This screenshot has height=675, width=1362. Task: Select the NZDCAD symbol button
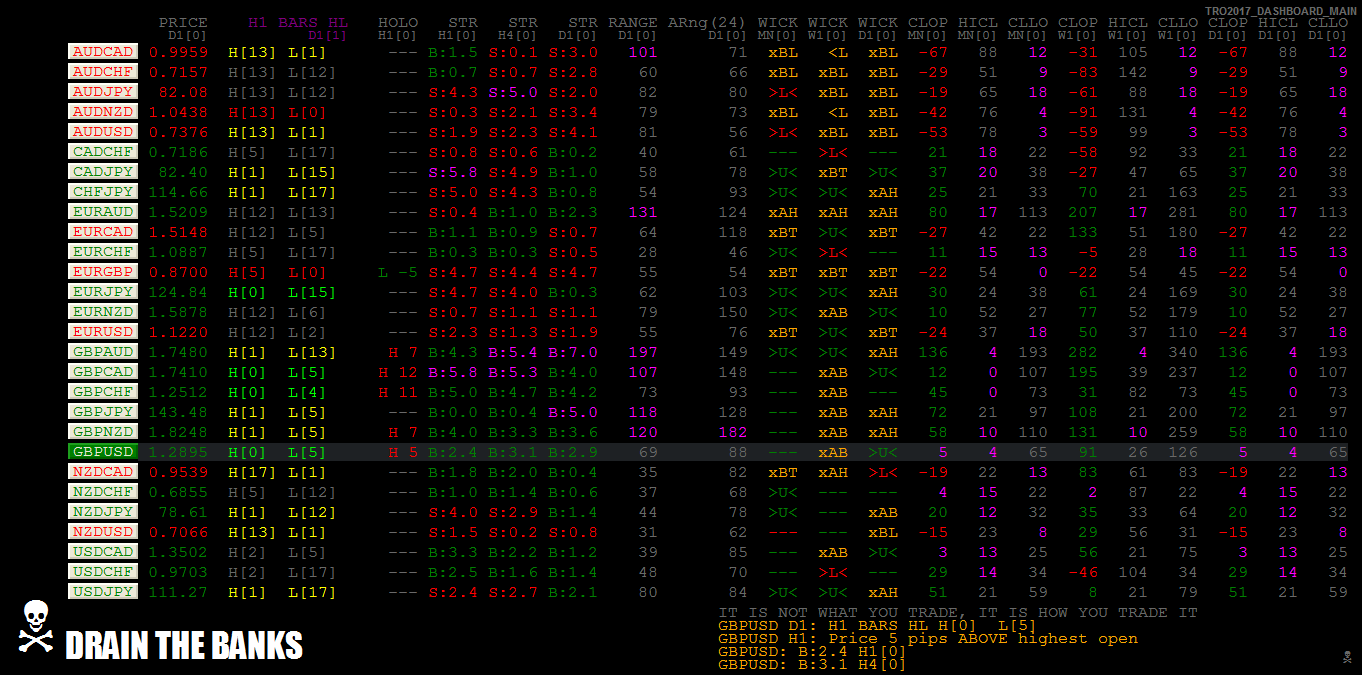[x=103, y=471]
